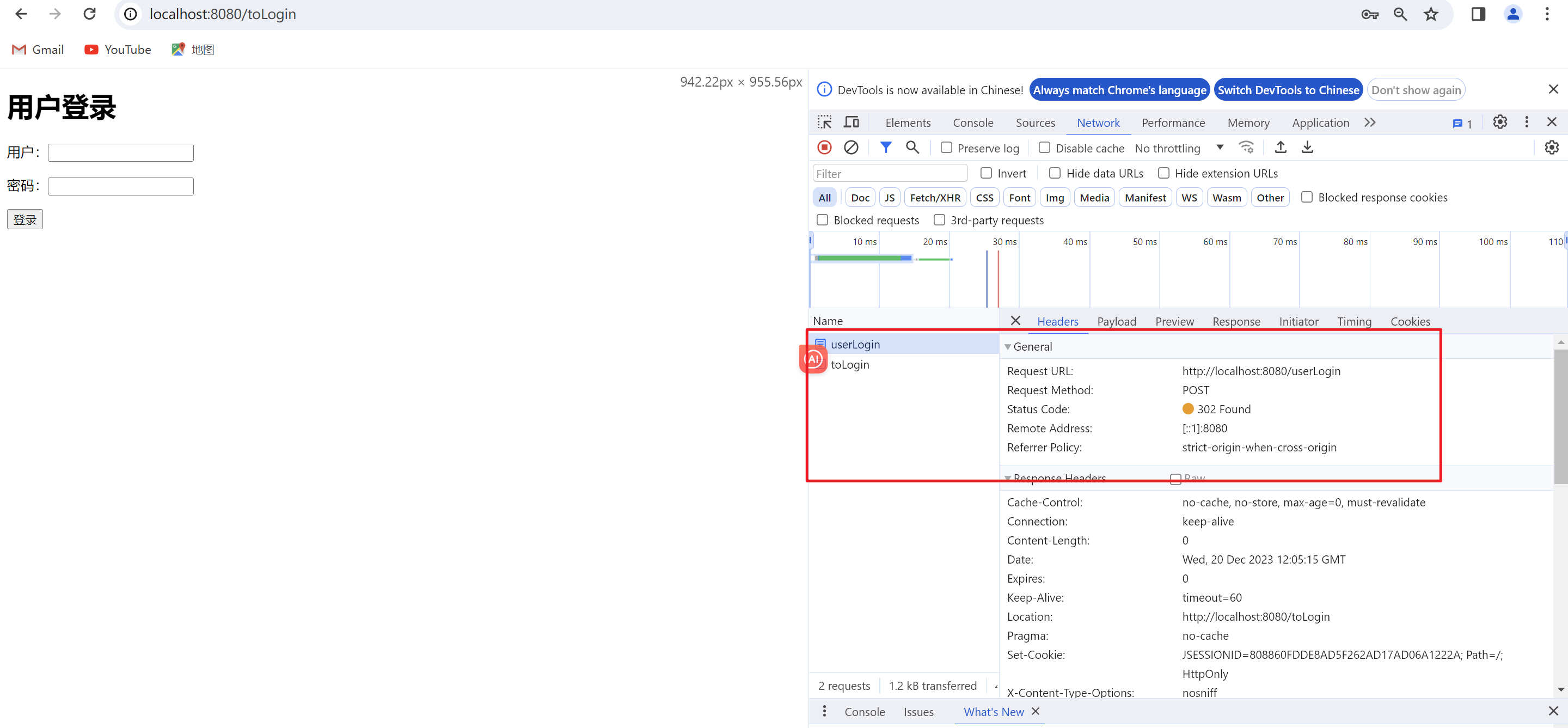Screen dimensions: 1568x728
Task: Open the bottom drawer three-dot menu
Action: pyautogui.click(x=824, y=711)
